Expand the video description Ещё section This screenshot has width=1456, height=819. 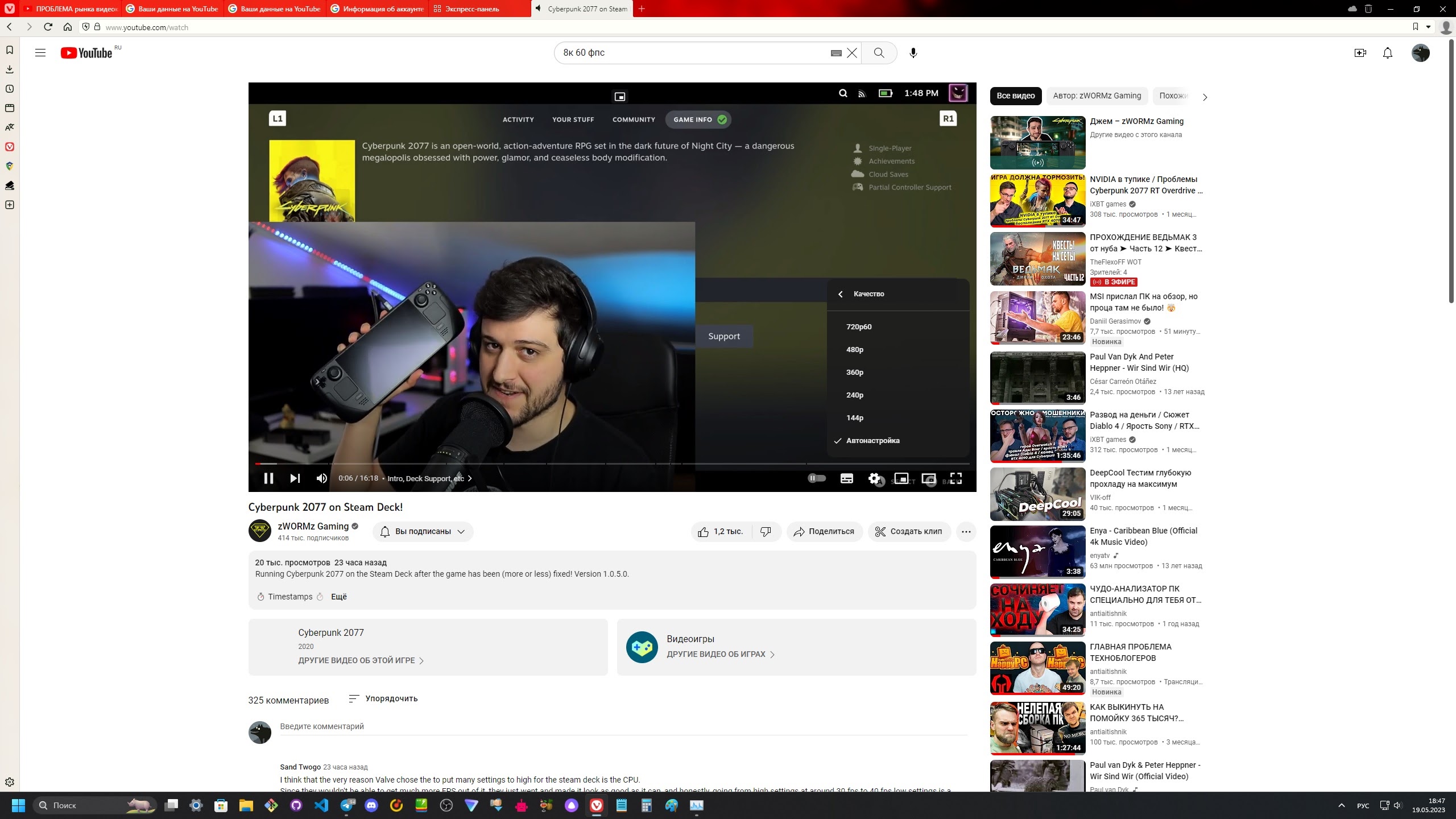(x=338, y=596)
